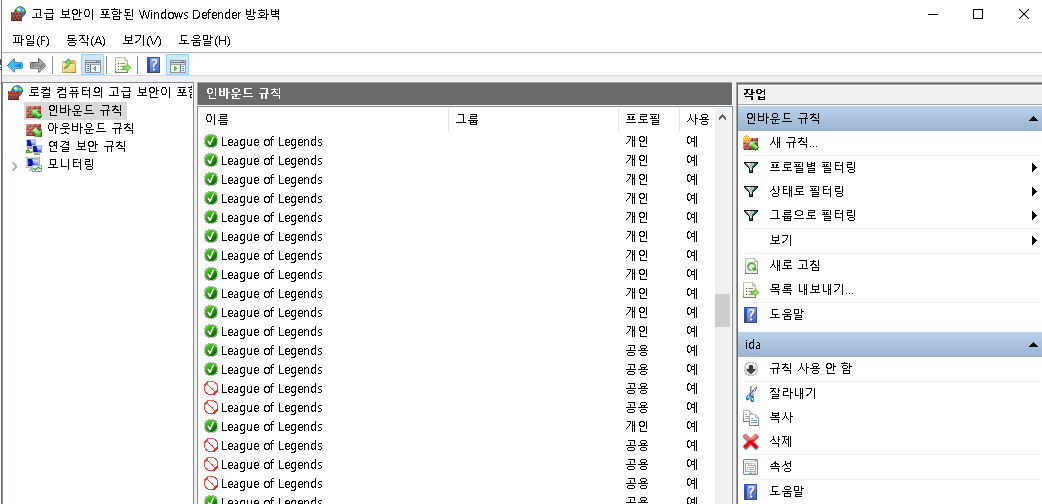Screen dimensions: 1042x504
Task: Open the 보기 submenu in actions pane
Action: pos(889,240)
